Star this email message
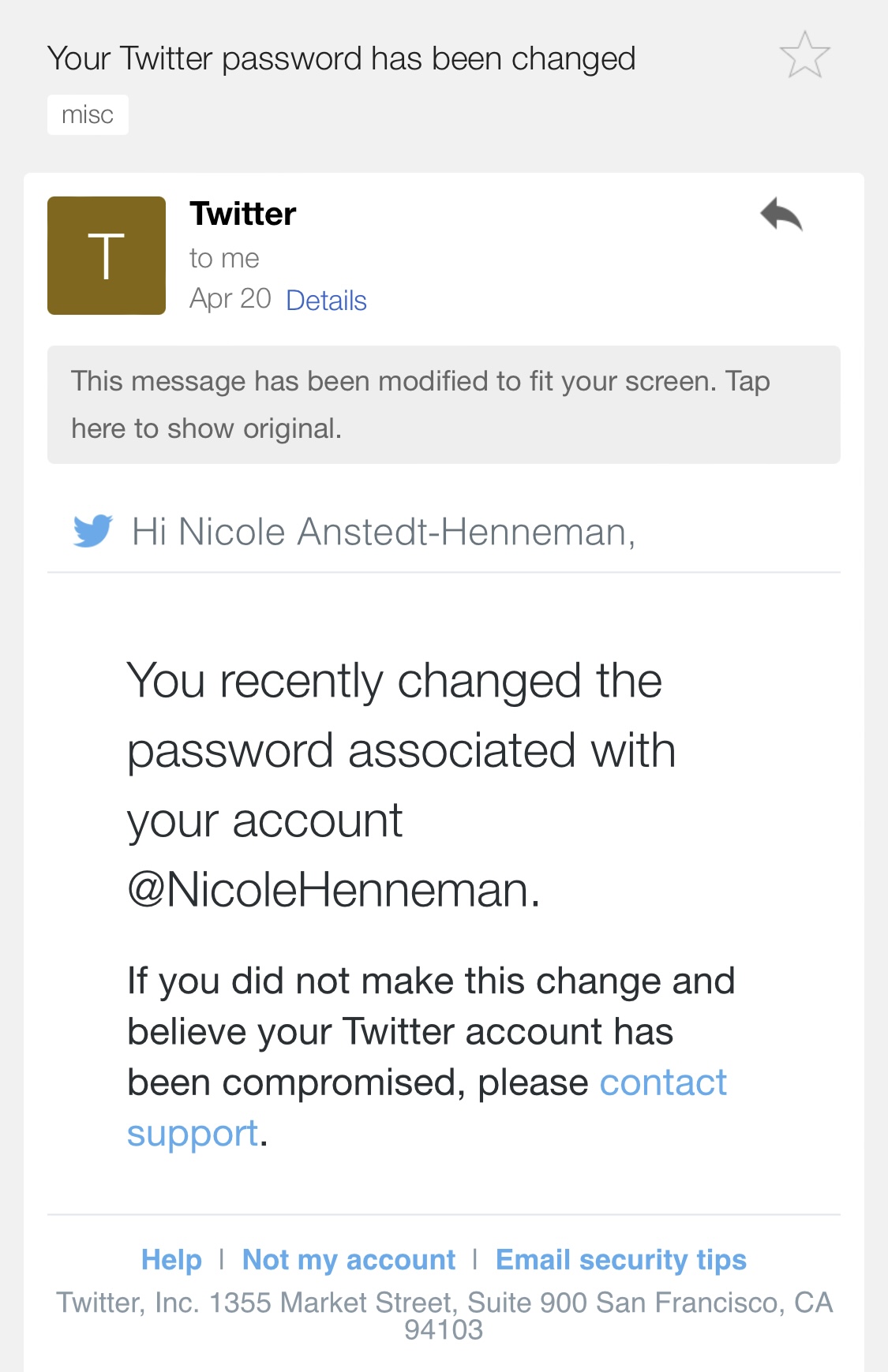This screenshot has height=1372, width=888. pos(804,55)
